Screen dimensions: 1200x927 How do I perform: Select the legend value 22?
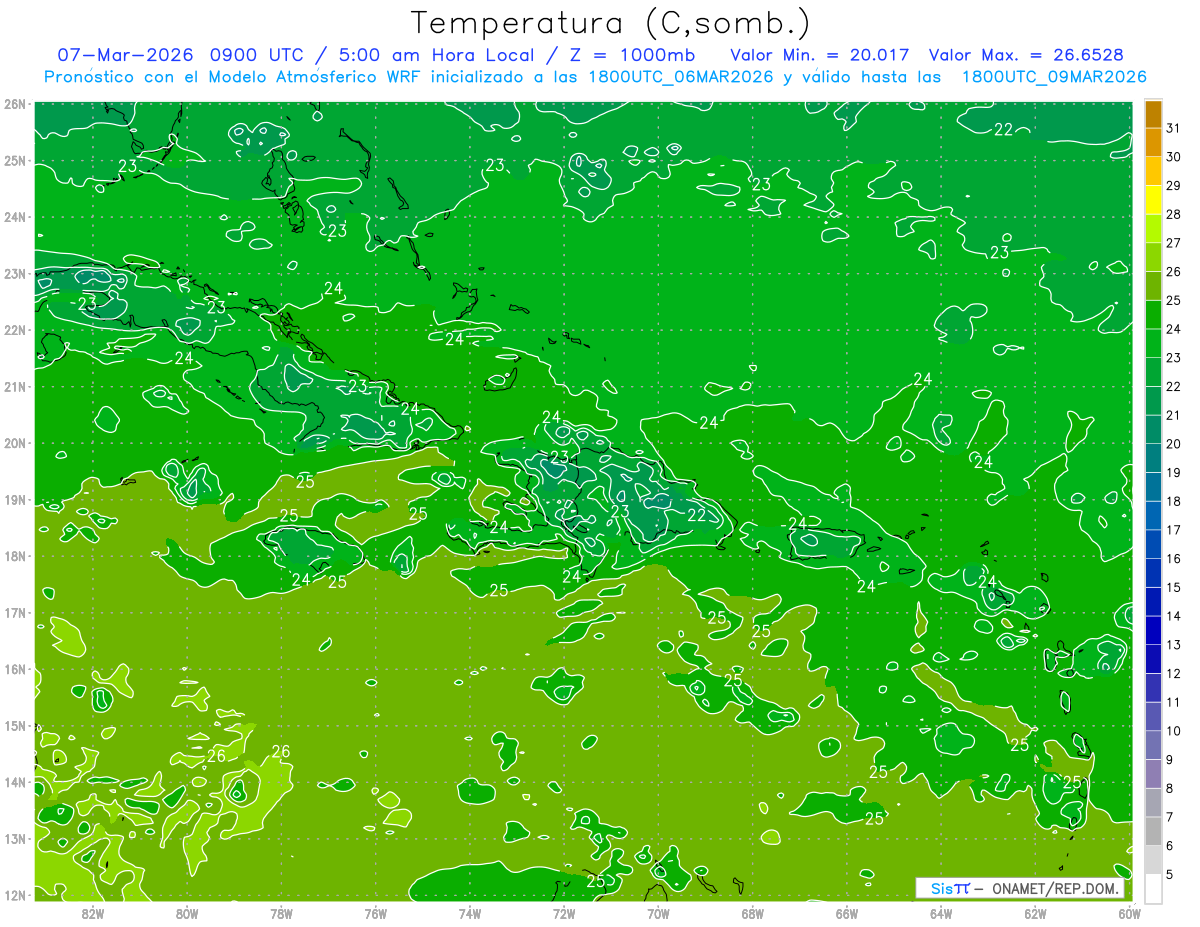1174,386
